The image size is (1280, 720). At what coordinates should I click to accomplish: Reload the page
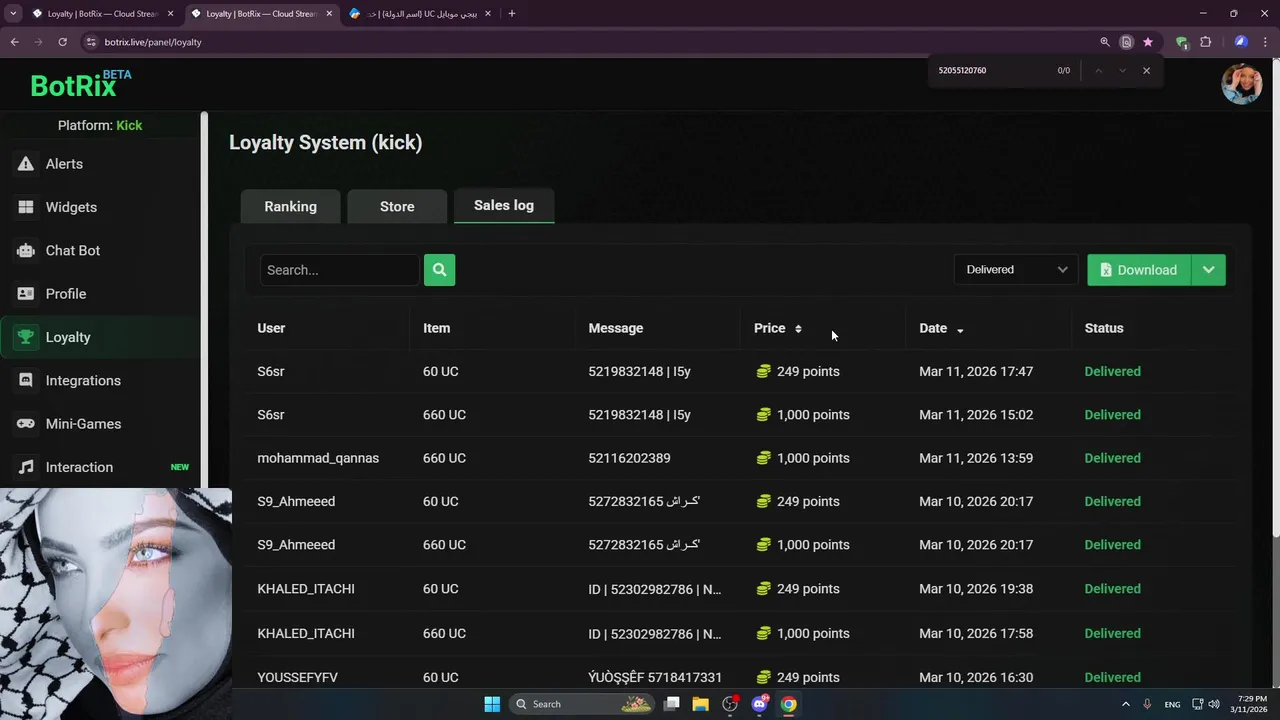click(x=62, y=42)
